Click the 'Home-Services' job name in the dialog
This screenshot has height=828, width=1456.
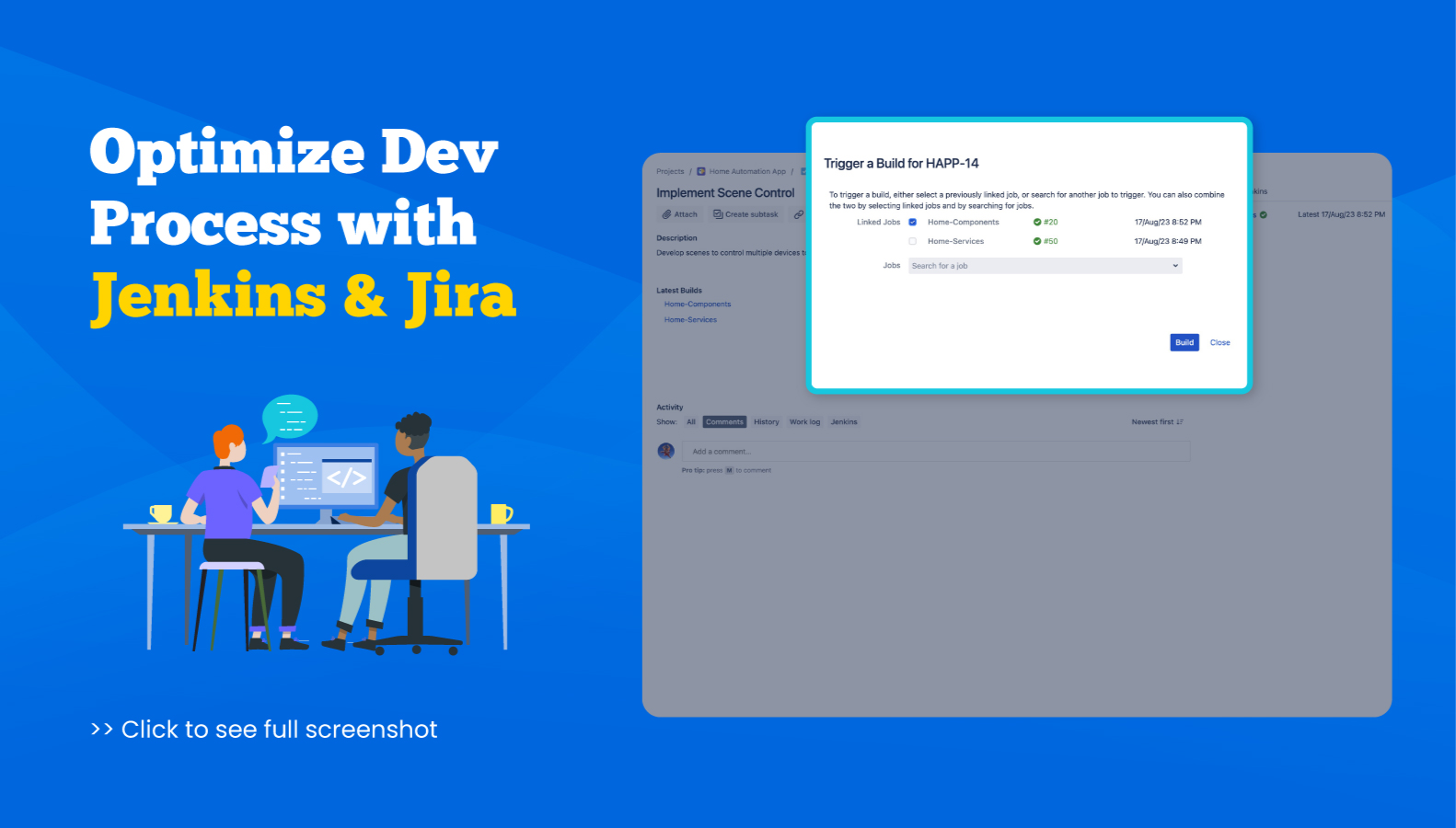pyautogui.click(x=955, y=241)
